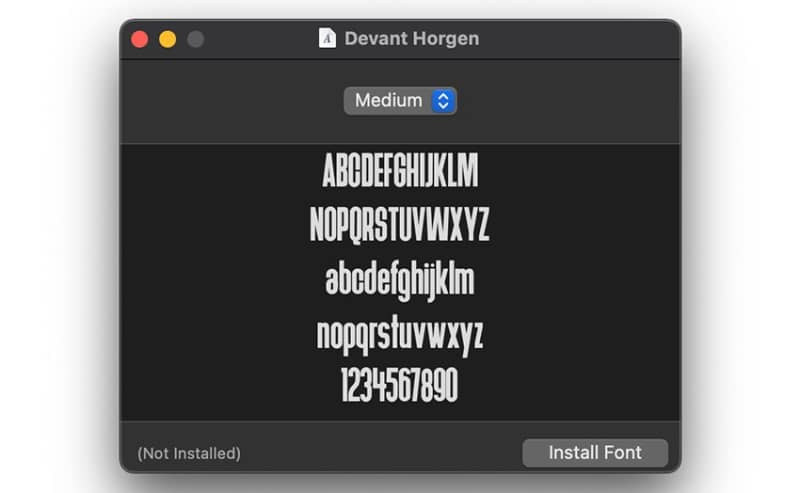This screenshot has height=493, width=800.
Task: Click the (Not Installed) status text
Action: click(189, 453)
